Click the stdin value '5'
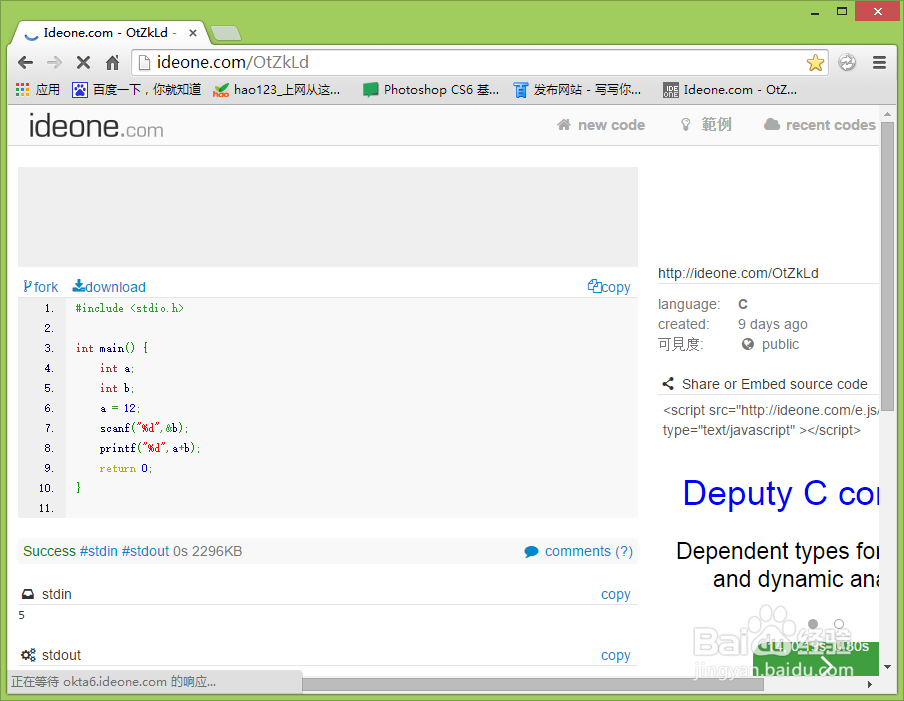This screenshot has height=701, width=904. point(21,615)
